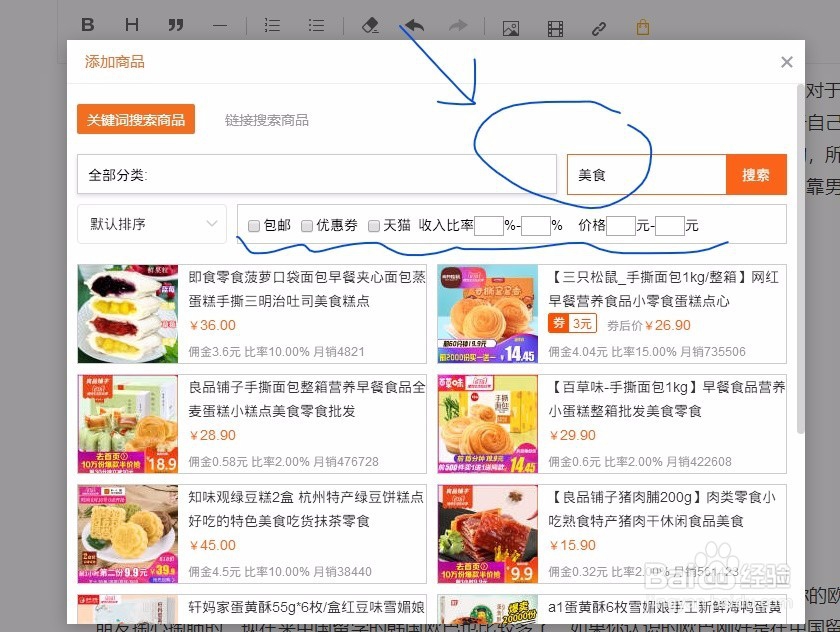The width and height of the screenshot is (840, 632).
Task: Open product title 即食零食菠萝口袋面包
Action: [306, 289]
